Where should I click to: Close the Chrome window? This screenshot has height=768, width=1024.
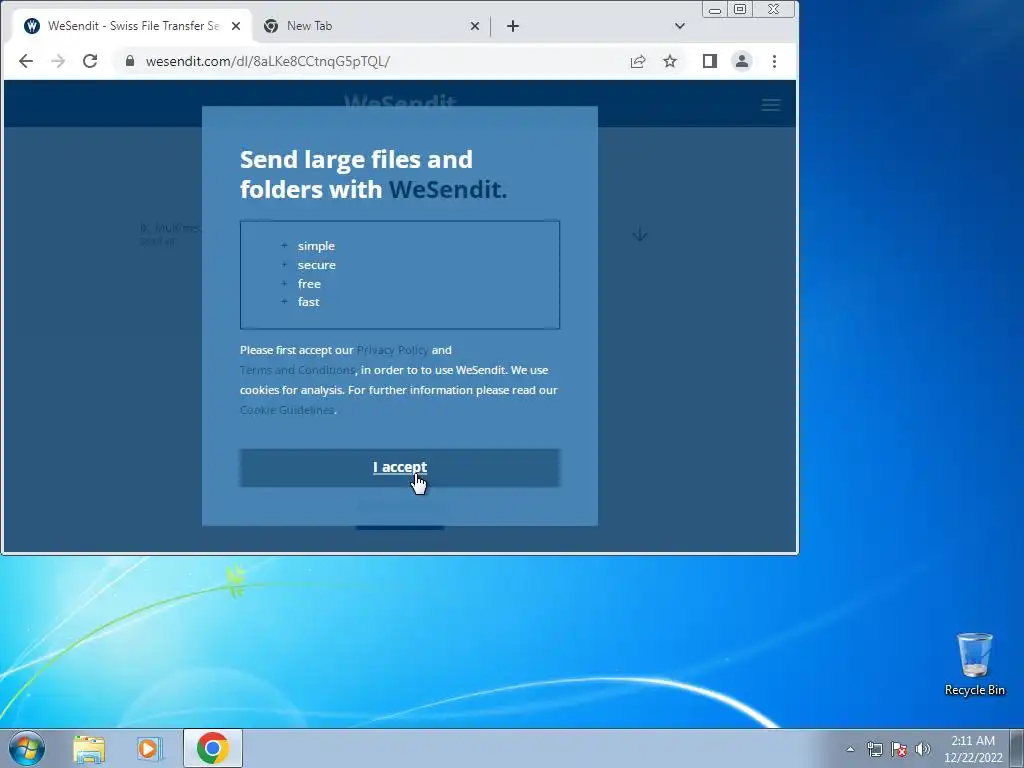(774, 10)
